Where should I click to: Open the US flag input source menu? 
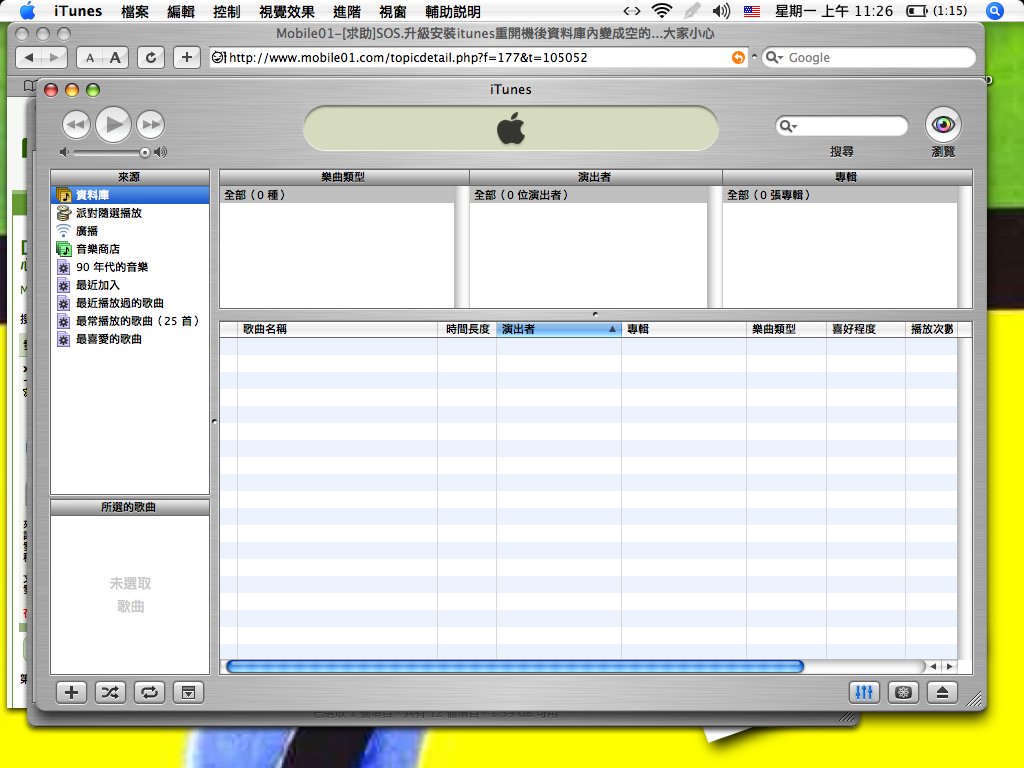click(x=752, y=11)
